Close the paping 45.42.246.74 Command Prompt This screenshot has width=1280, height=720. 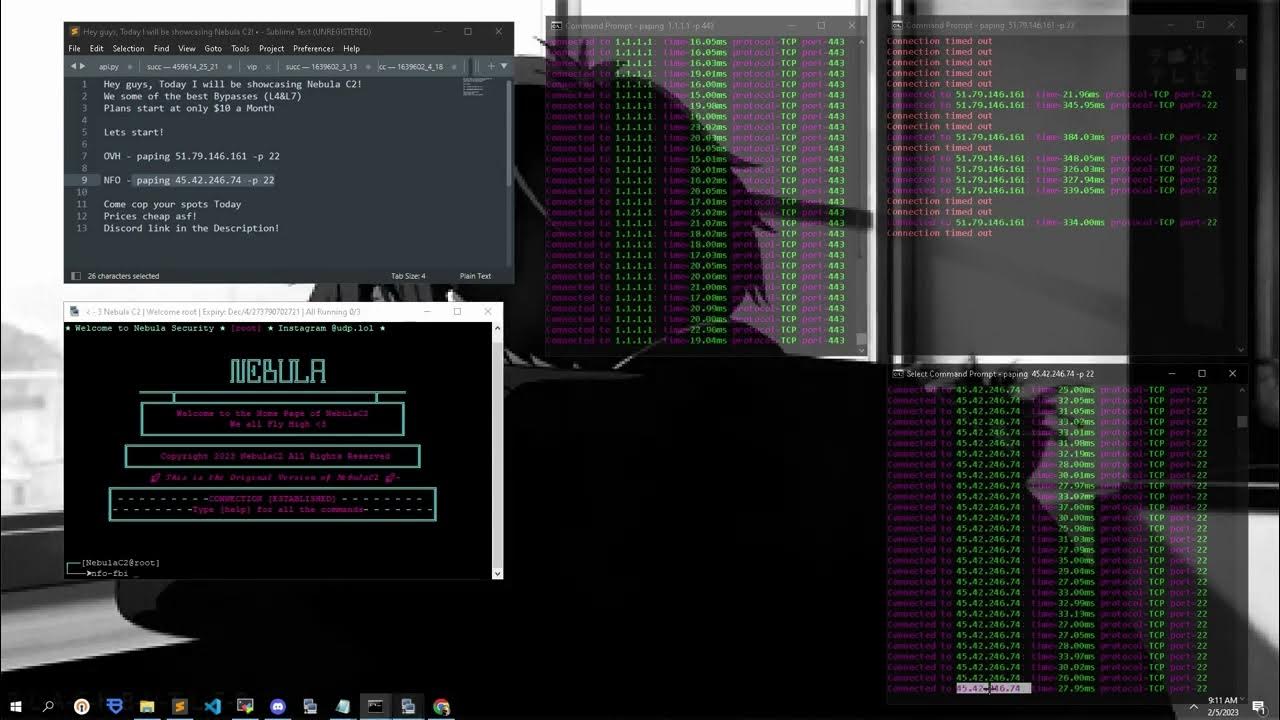tap(1232, 374)
